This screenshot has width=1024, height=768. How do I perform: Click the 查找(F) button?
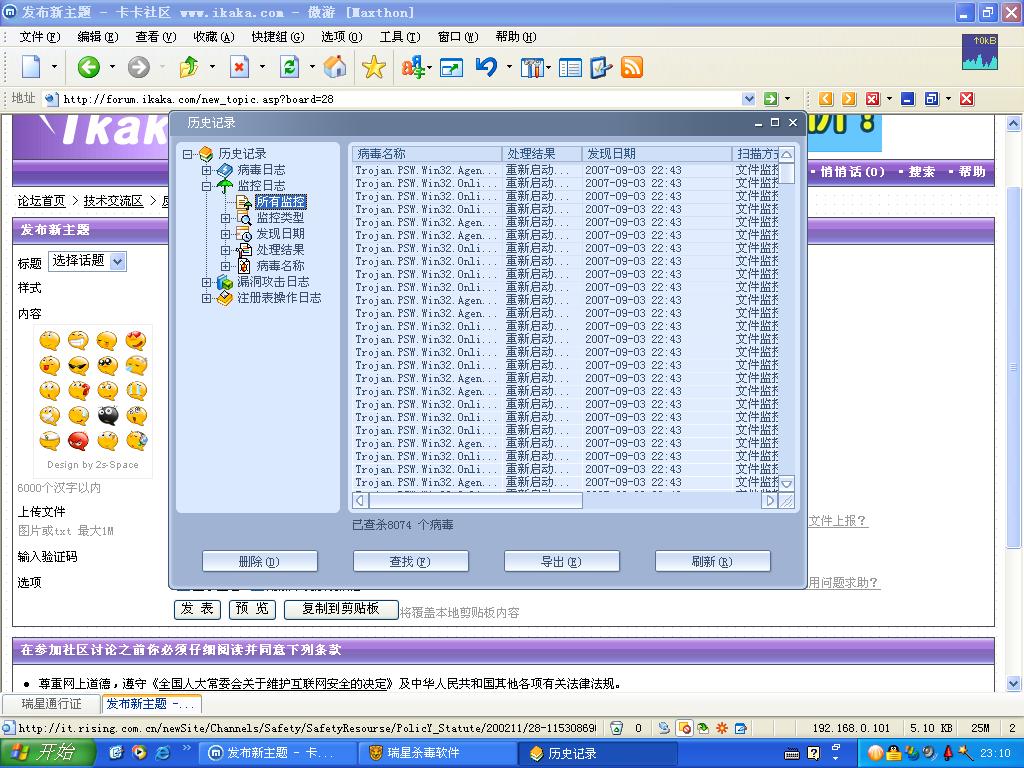(410, 562)
